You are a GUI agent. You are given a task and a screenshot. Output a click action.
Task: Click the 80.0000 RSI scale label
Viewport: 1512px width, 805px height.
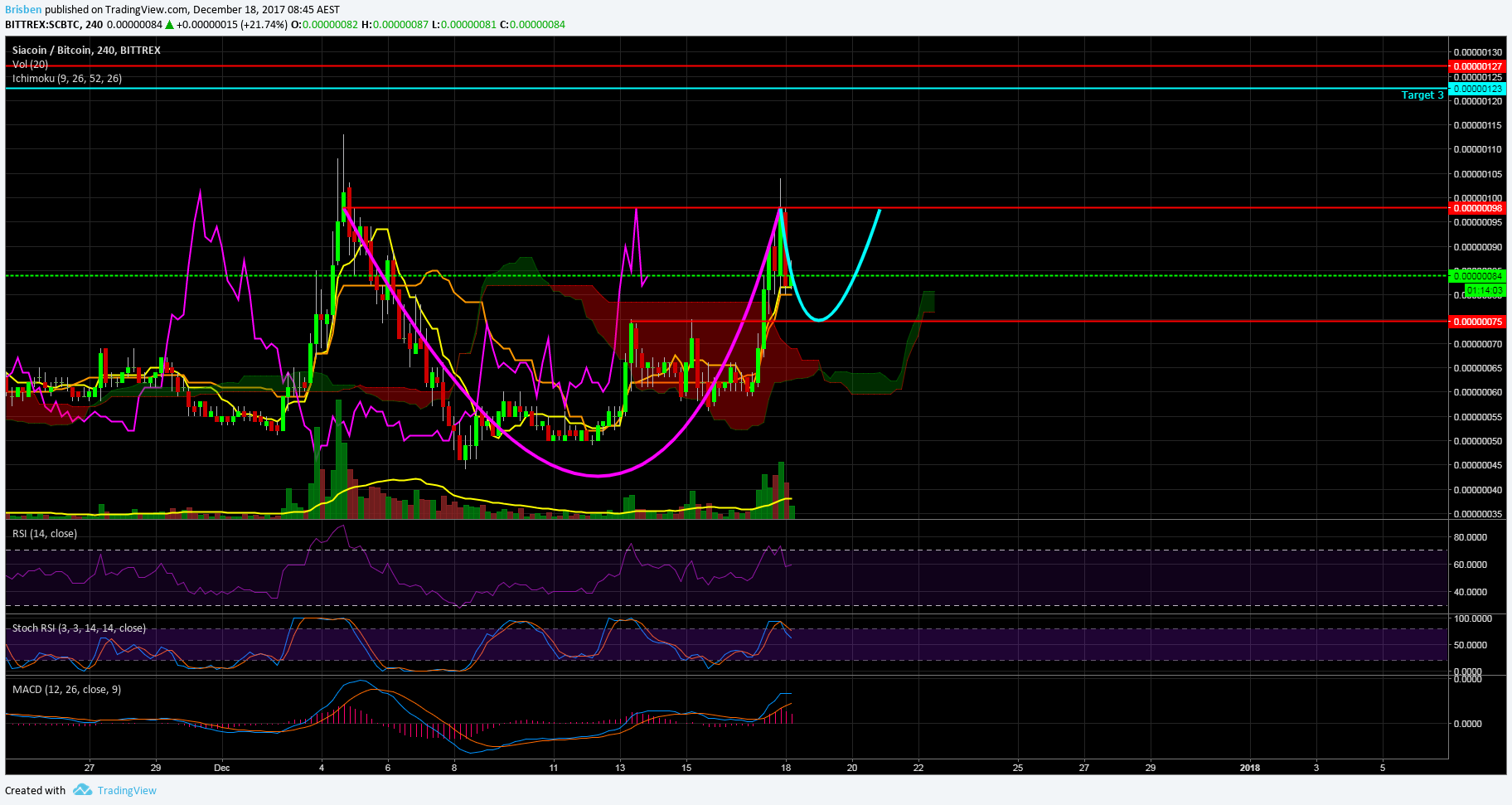1471,537
